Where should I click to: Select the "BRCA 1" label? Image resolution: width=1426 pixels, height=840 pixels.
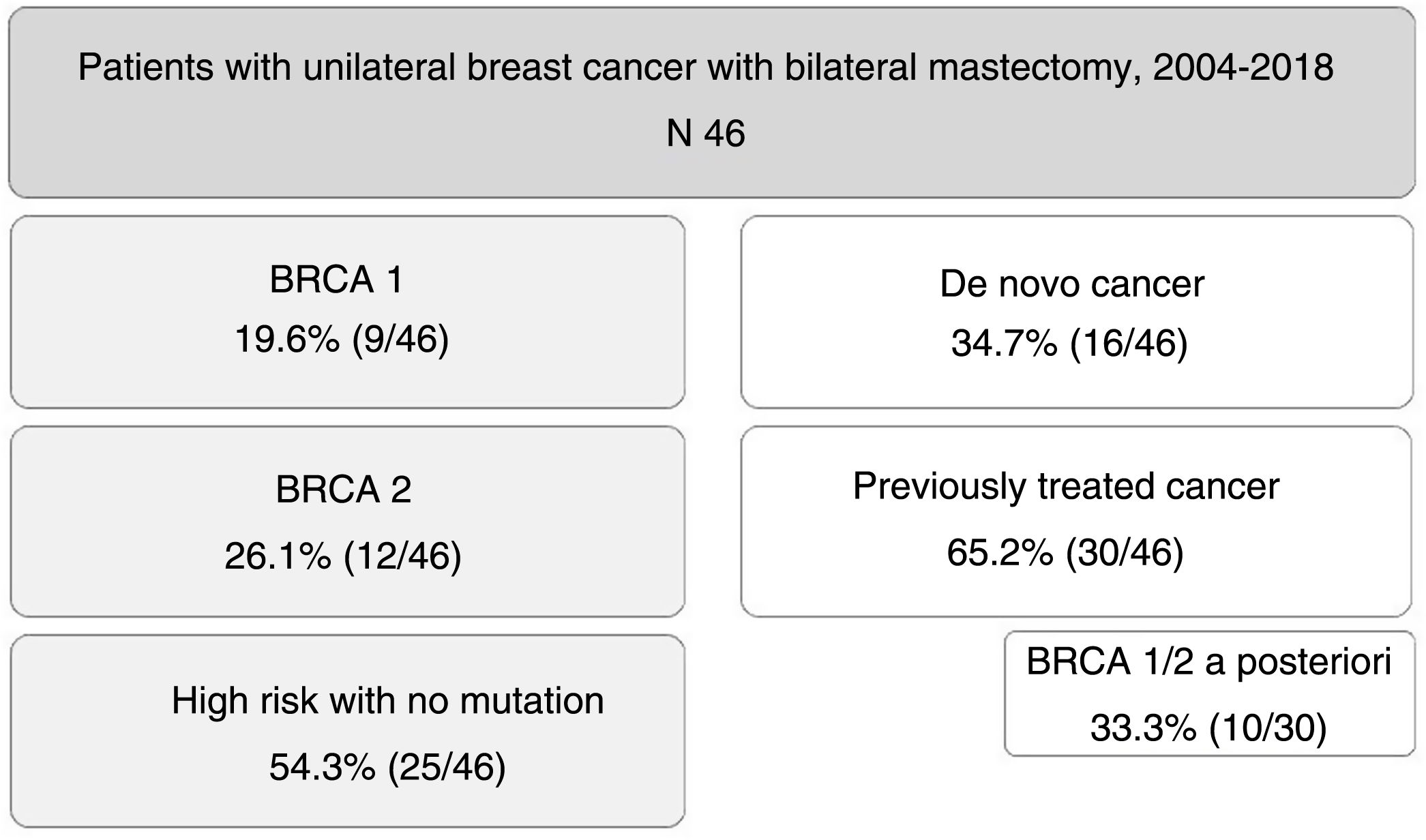[x=337, y=280]
